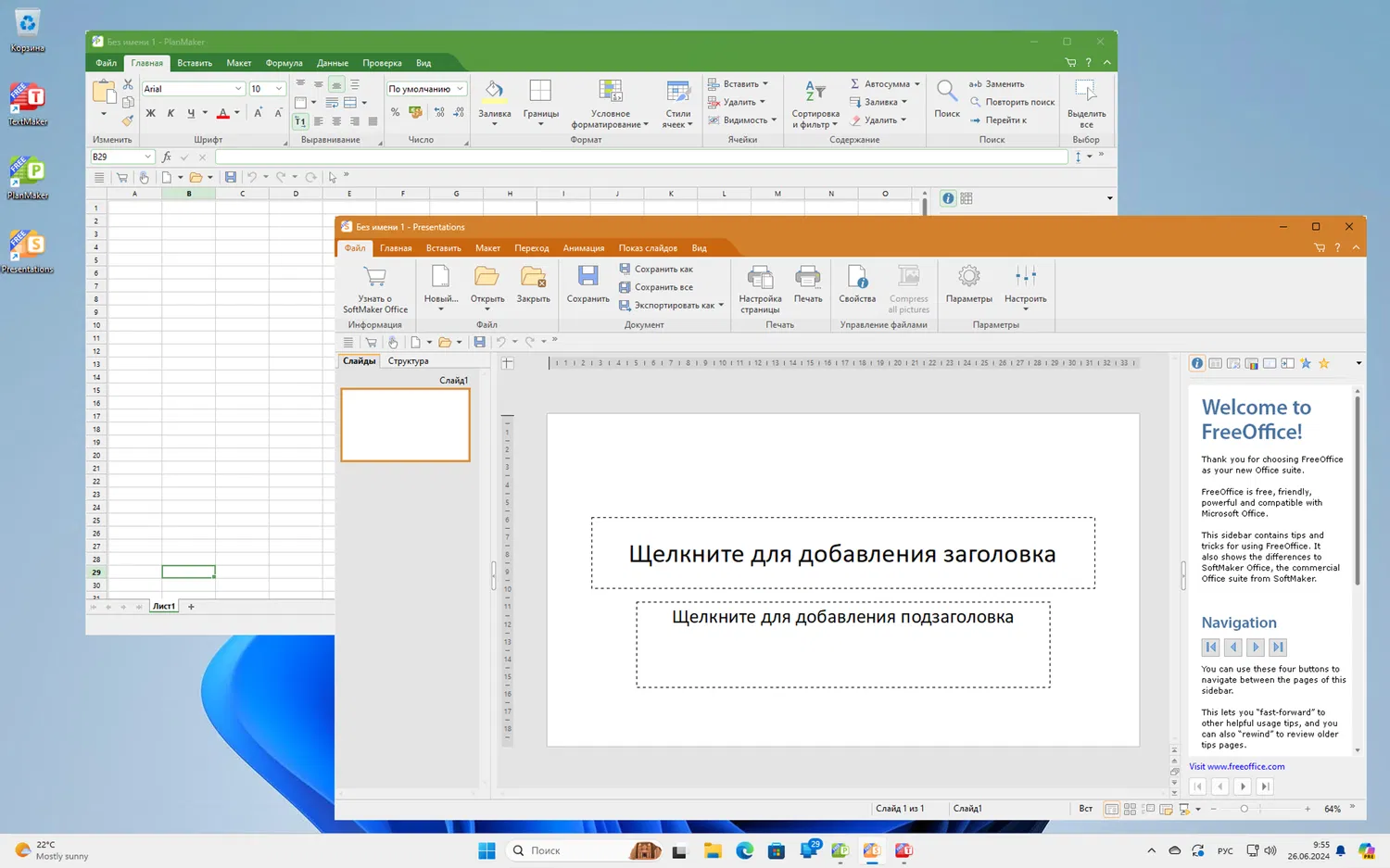
Task: Click the PlanMaker formula input field
Action: point(641,157)
